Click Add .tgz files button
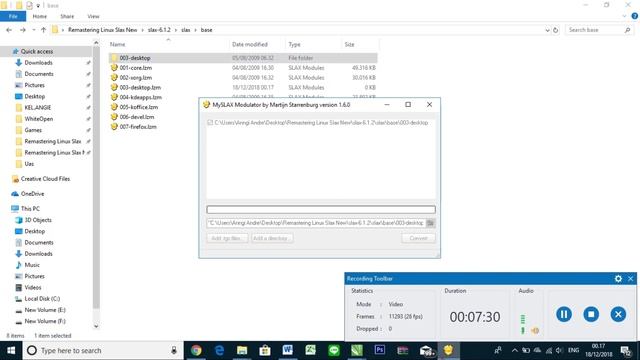 (x=227, y=238)
